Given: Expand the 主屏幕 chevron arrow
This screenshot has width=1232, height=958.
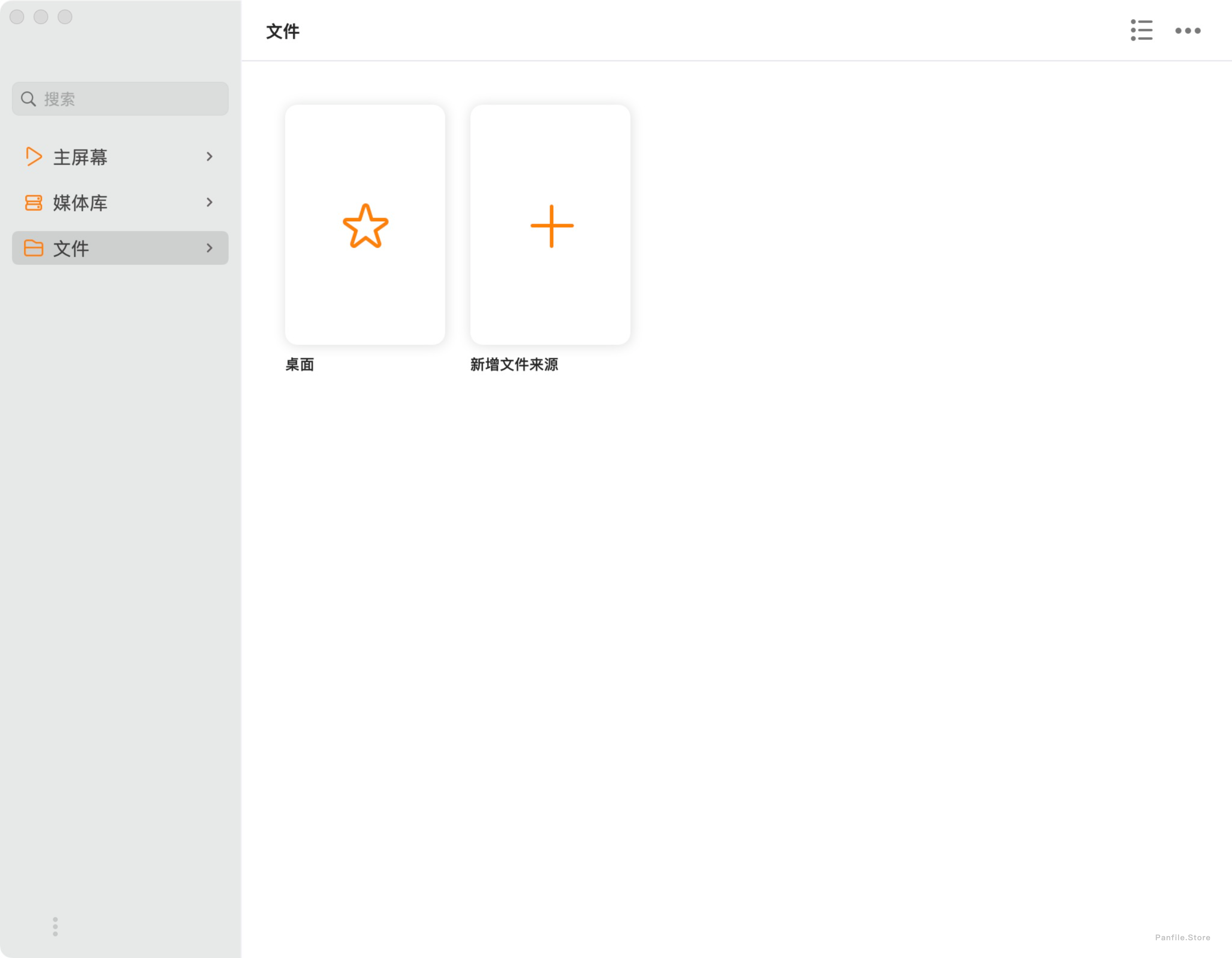Looking at the screenshot, I should (209, 156).
